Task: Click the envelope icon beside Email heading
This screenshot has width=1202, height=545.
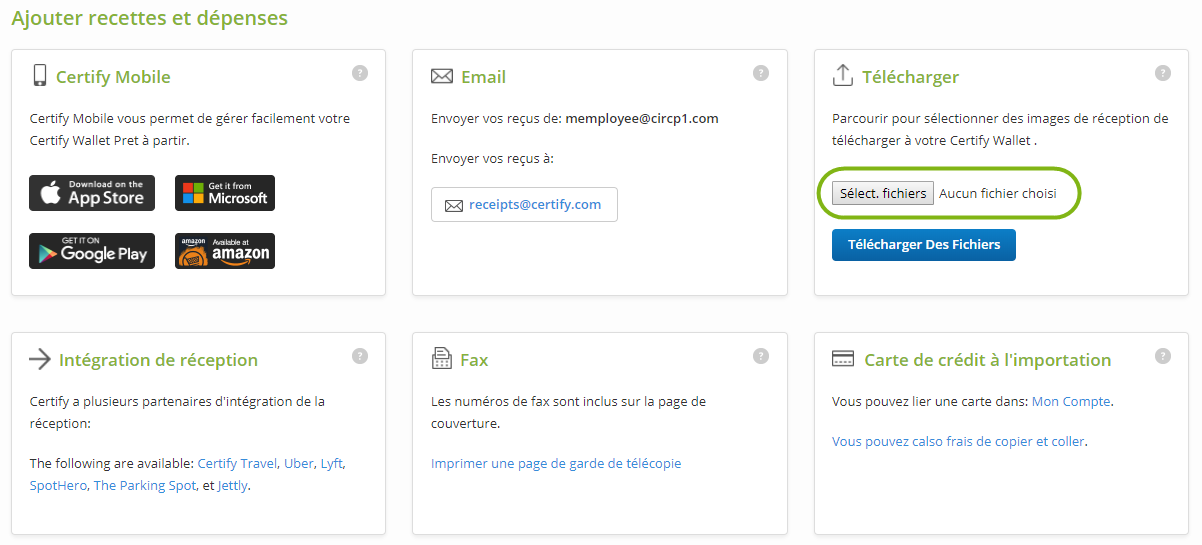Action: click(x=442, y=77)
